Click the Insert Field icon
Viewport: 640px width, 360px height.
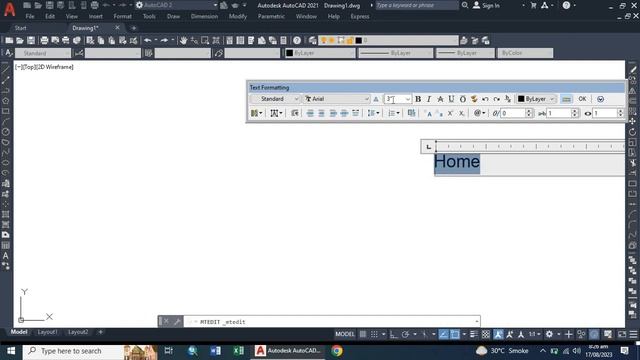click(x=411, y=113)
